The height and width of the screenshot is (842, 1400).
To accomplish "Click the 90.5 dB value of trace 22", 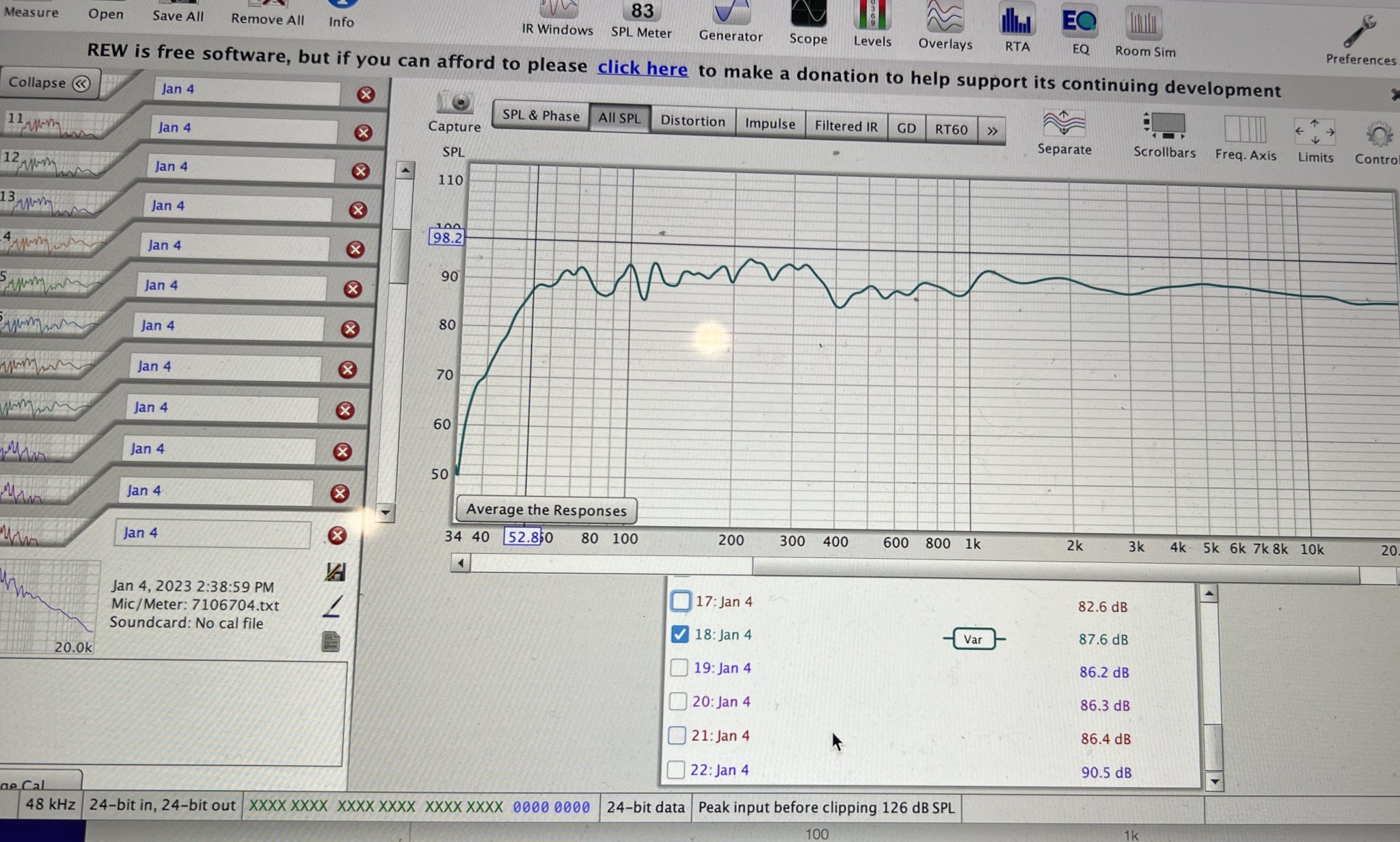I will coord(1106,772).
